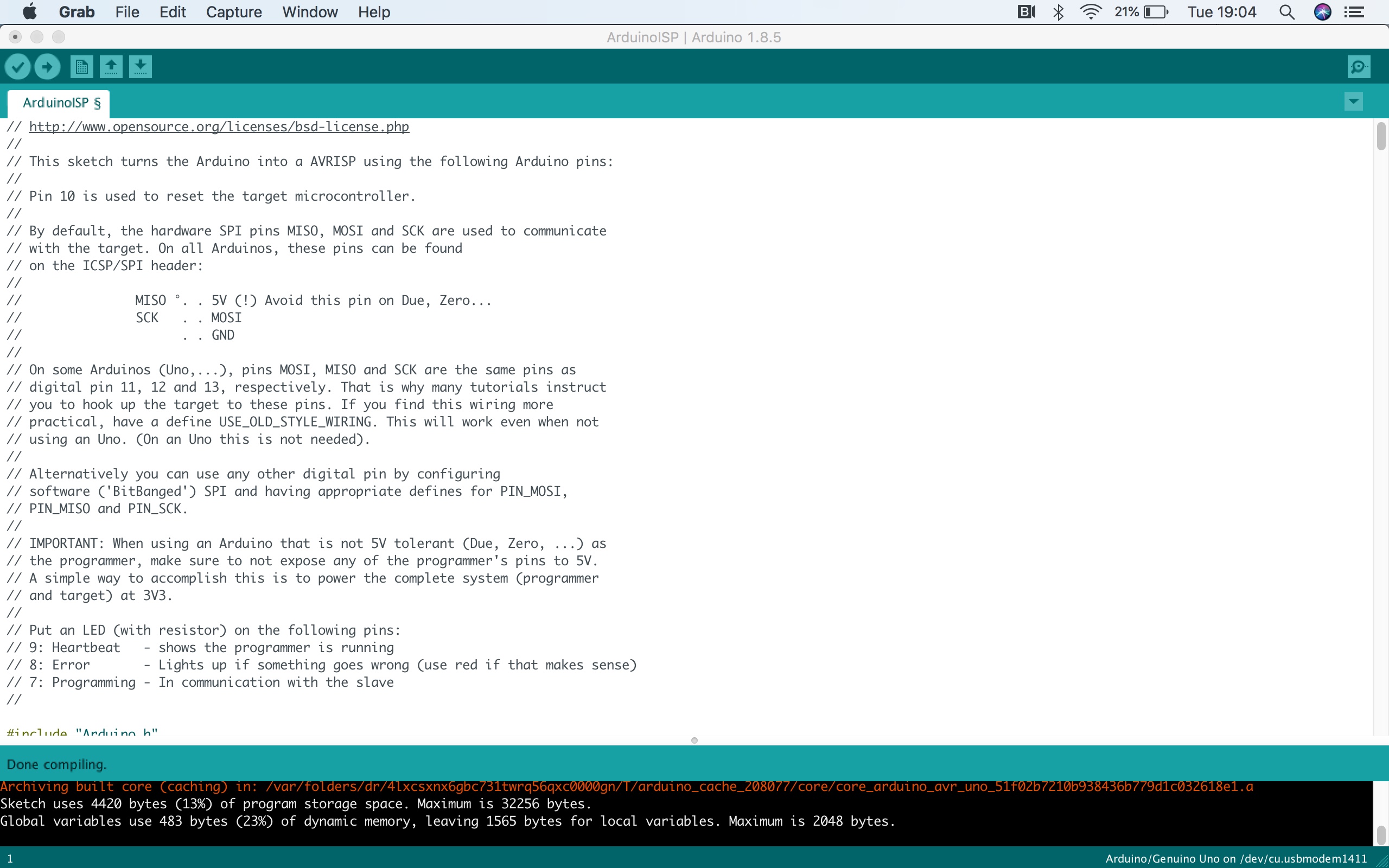
Task: Open a sketch with the Open icon
Action: 111,67
